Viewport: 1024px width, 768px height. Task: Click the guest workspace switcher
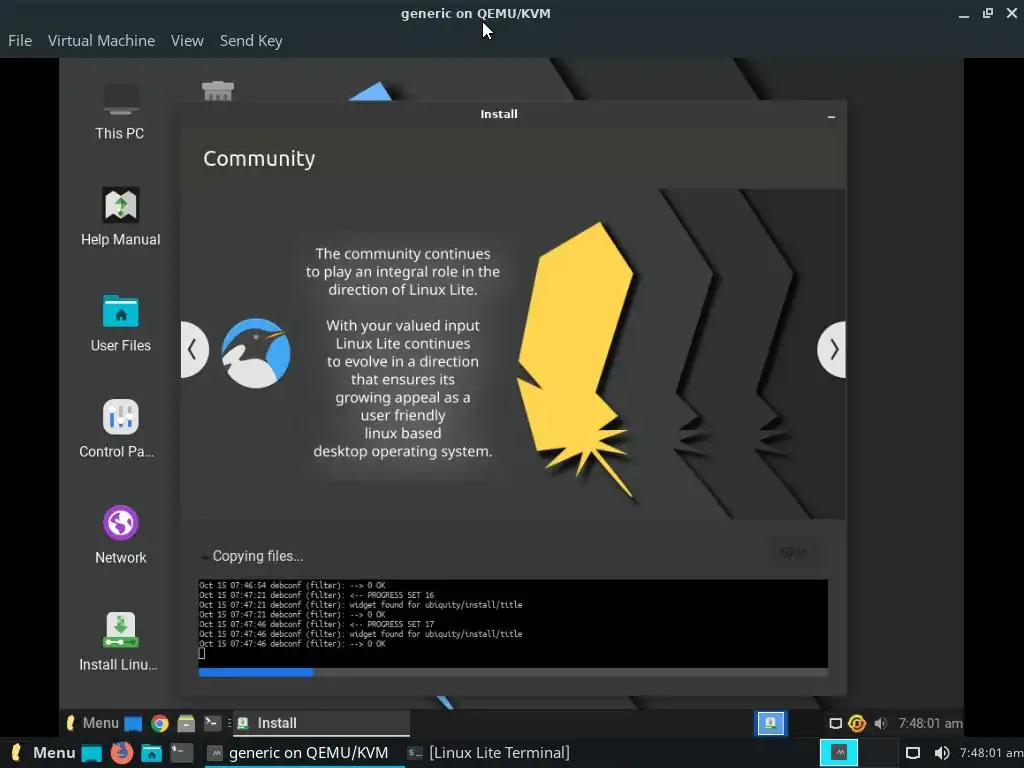click(x=771, y=723)
